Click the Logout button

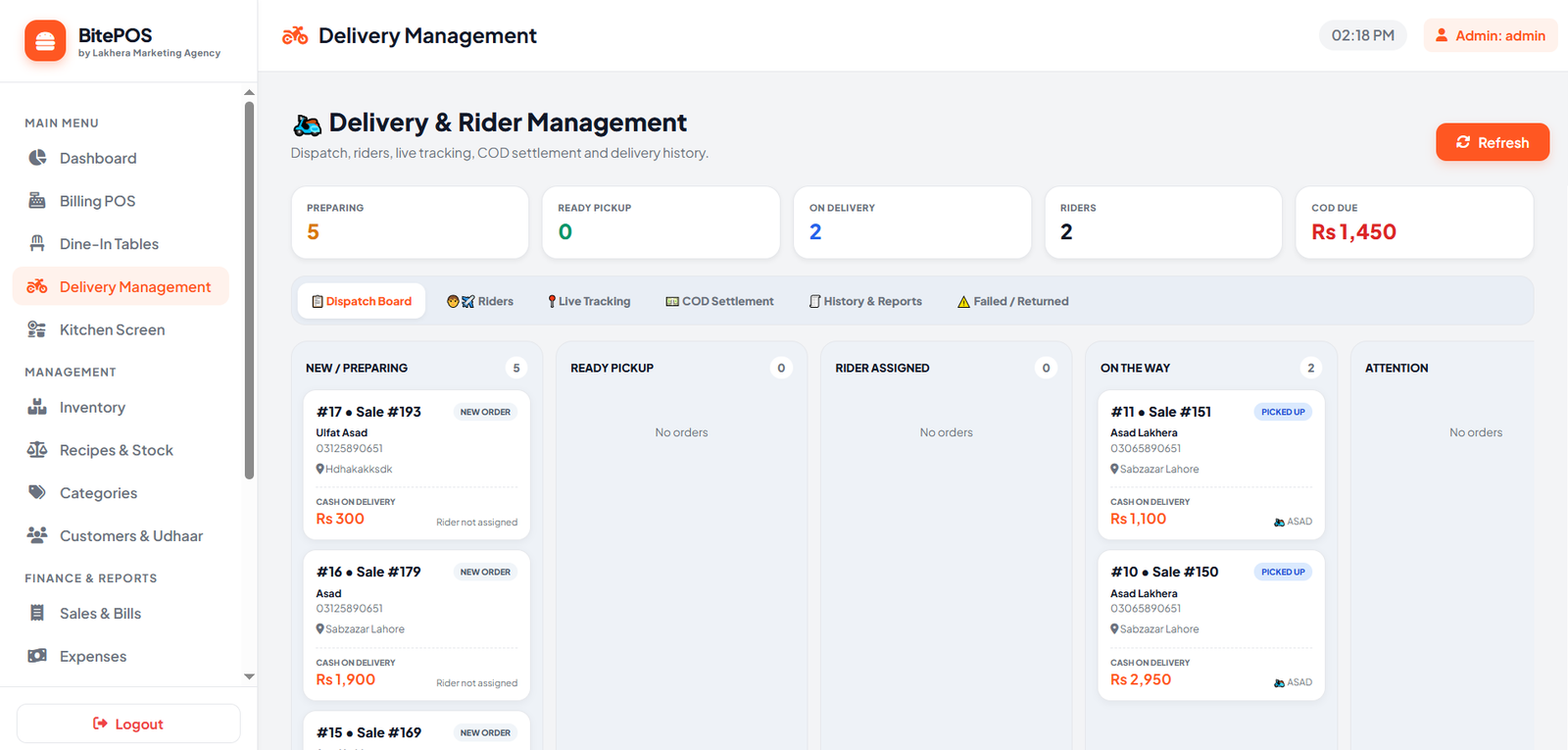(128, 724)
